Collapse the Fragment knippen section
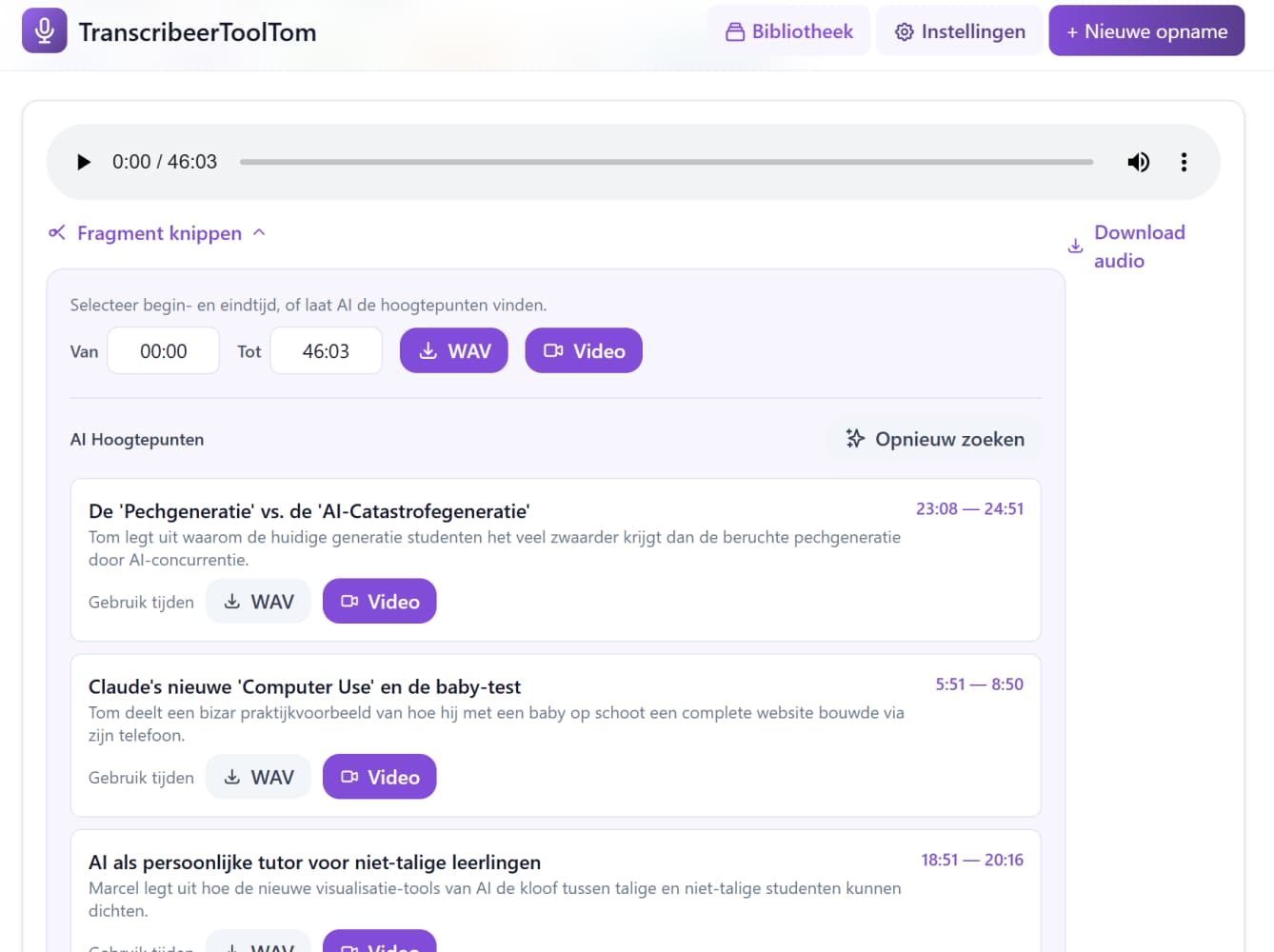The height and width of the screenshot is (952, 1274). (158, 233)
